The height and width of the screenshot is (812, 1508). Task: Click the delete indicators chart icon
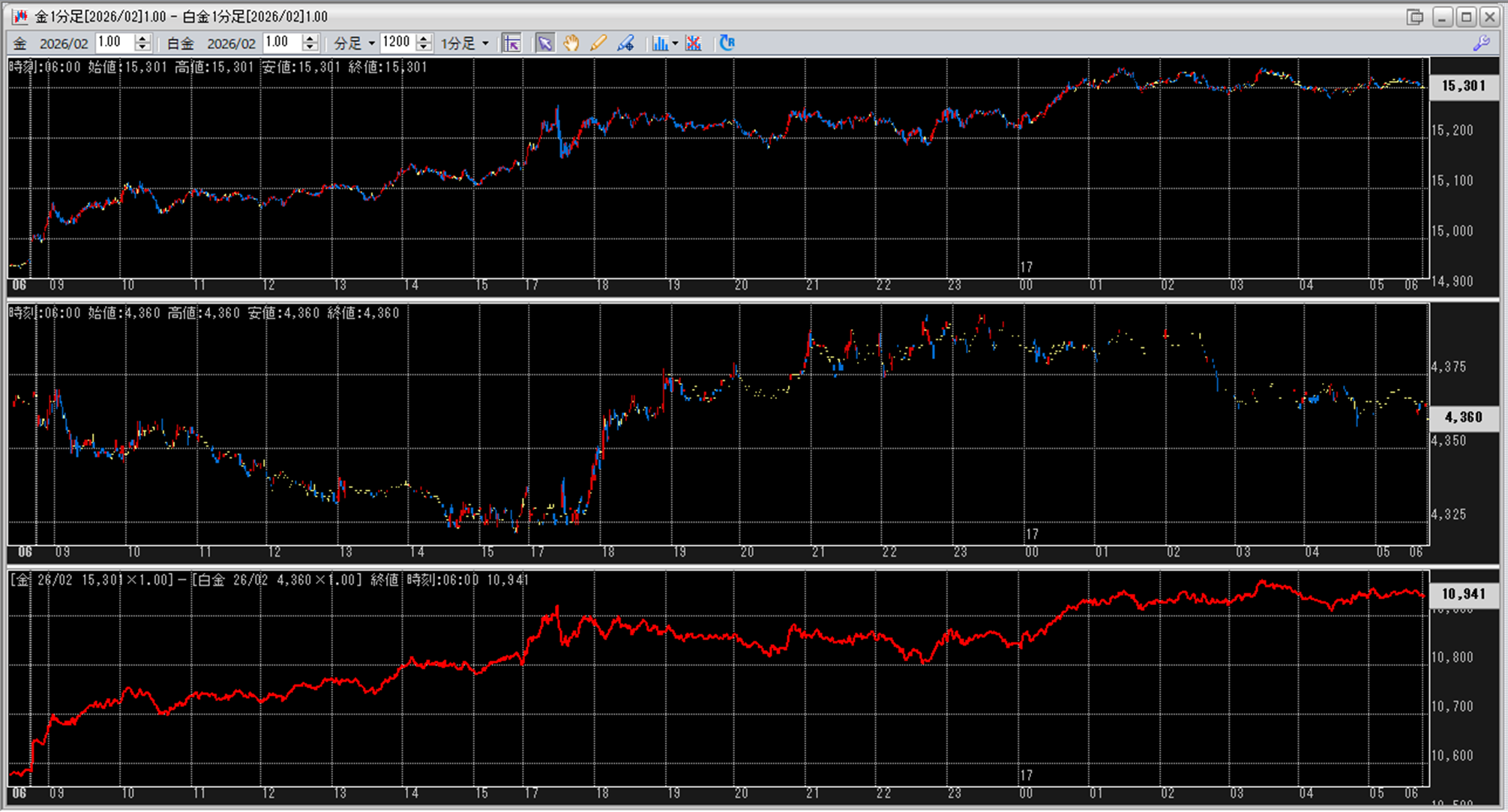[x=694, y=43]
